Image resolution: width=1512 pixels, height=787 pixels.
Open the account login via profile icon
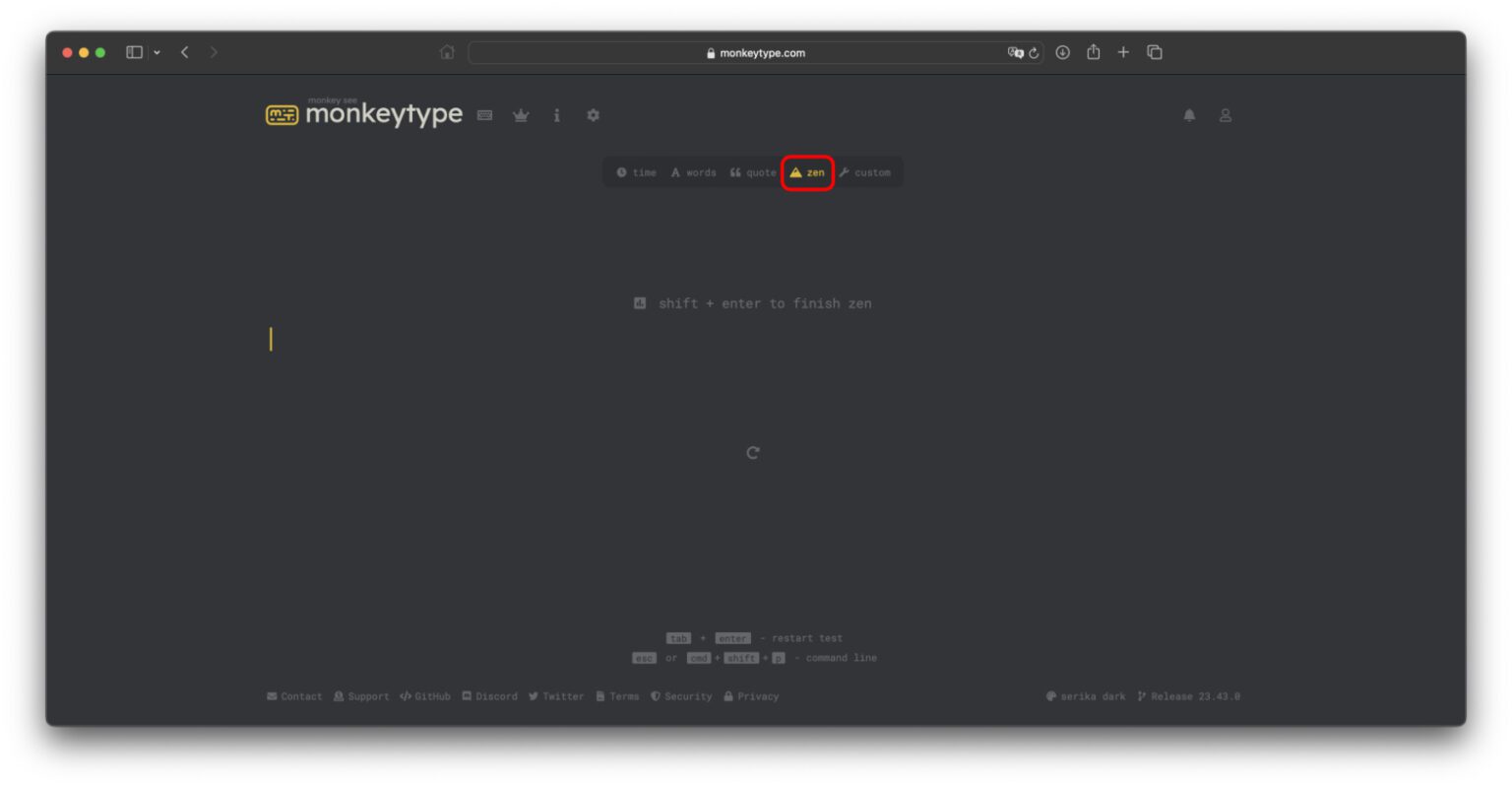coord(1225,115)
